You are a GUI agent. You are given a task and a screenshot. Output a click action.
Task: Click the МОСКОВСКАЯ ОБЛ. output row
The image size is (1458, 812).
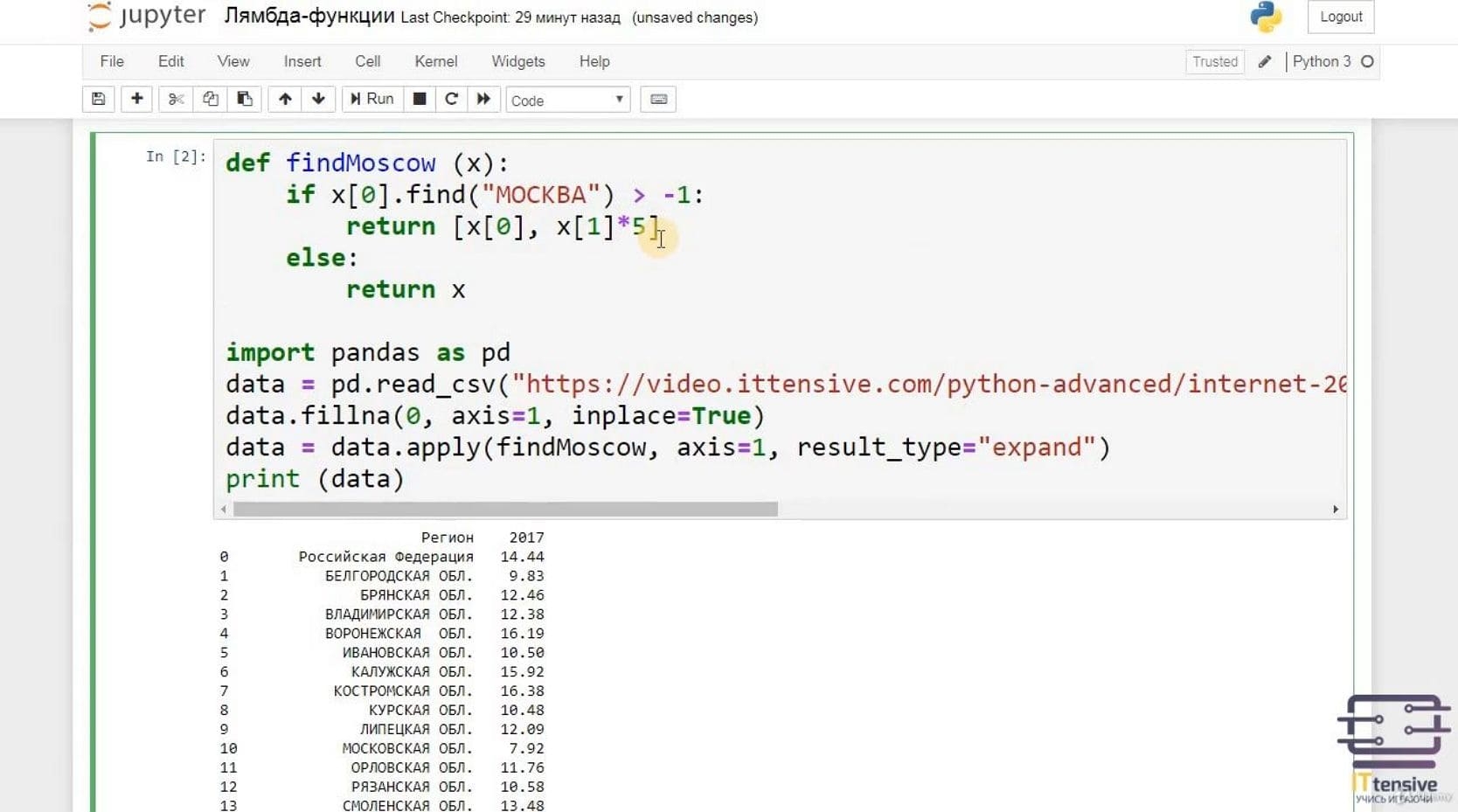point(382,749)
